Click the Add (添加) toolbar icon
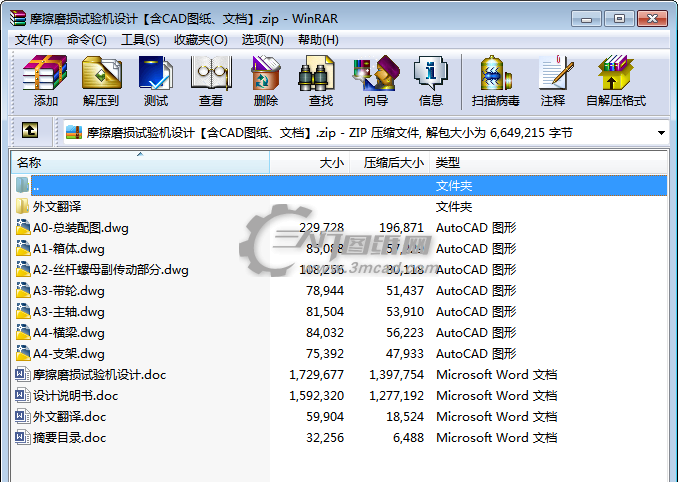This screenshot has width=679, height=482. click(45, 73)
